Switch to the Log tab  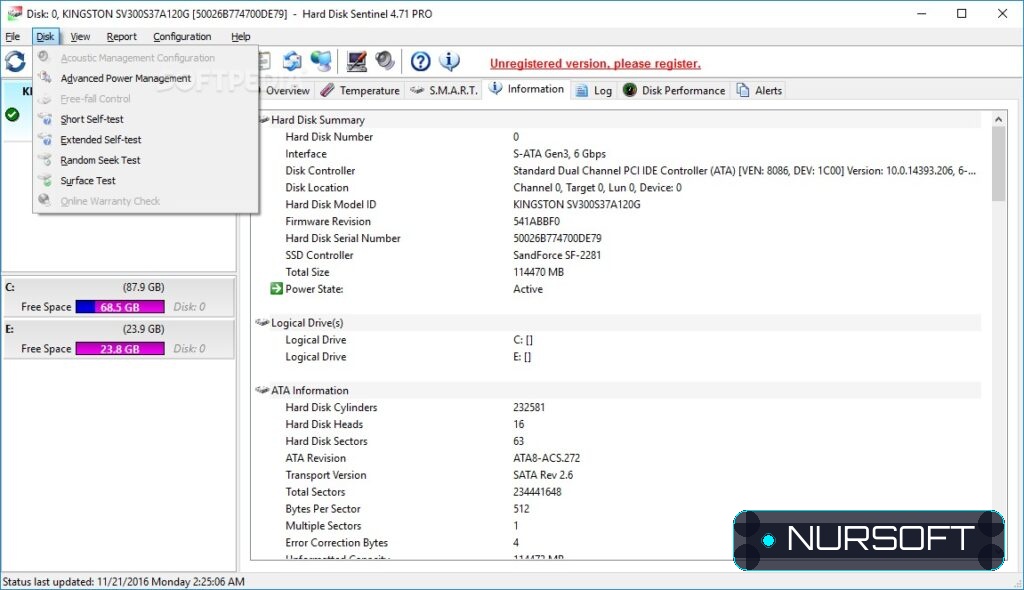pos(594,90)
